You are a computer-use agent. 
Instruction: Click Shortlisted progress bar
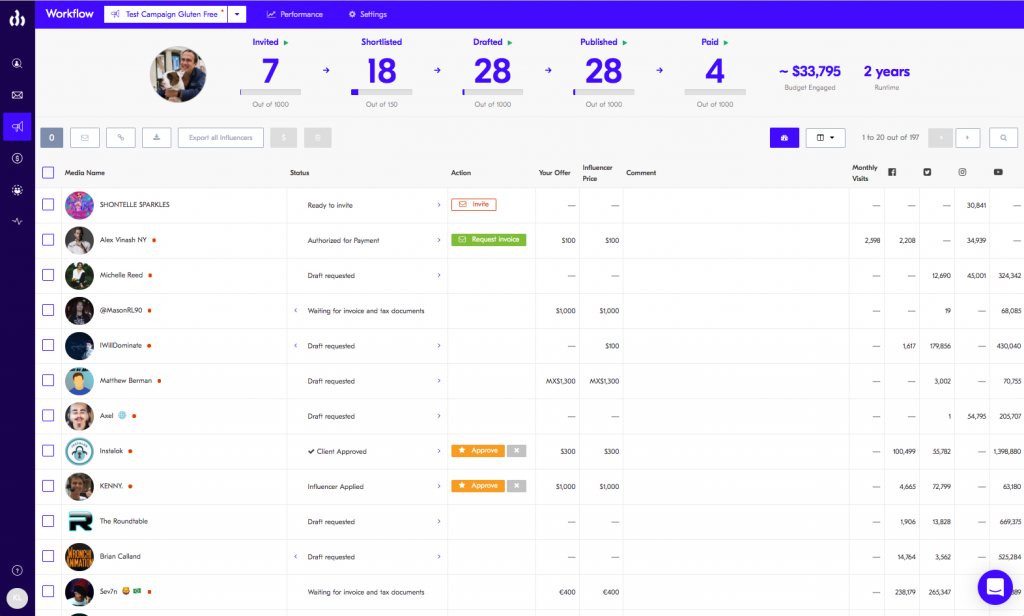(x=381, y=92)
